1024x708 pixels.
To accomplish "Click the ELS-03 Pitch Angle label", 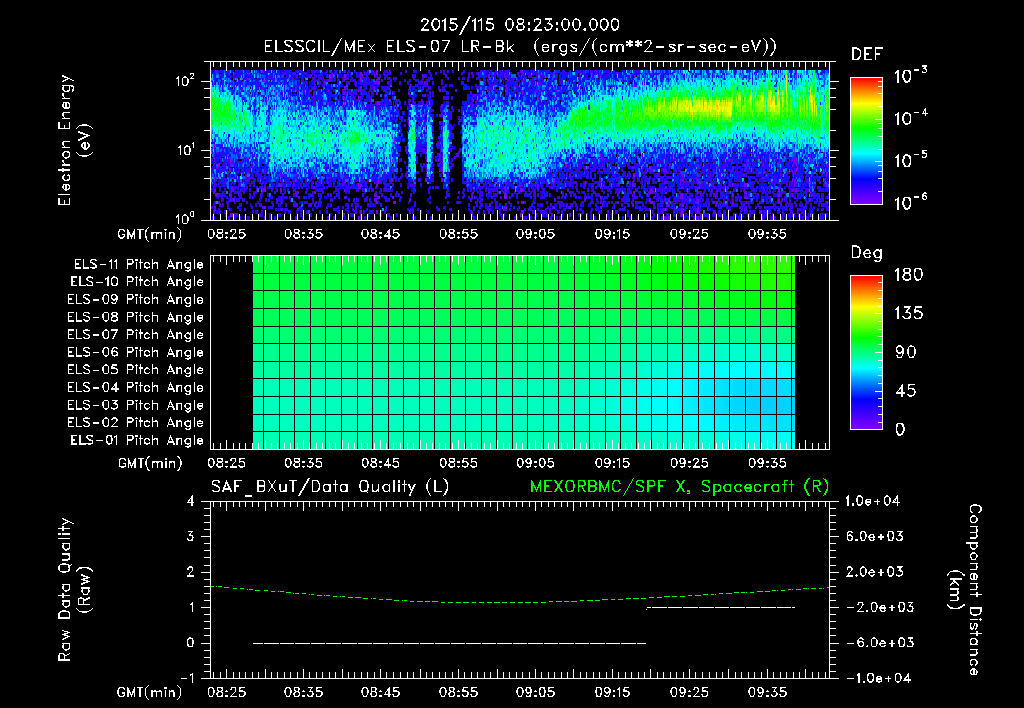I will [x=135, y=405].
